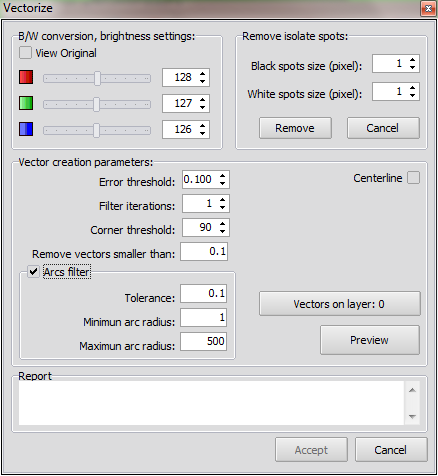Image resolution: width=438 pixels, height=476 pixels.
Task: Increase Black spots size stepper
Action: point(413,60)
